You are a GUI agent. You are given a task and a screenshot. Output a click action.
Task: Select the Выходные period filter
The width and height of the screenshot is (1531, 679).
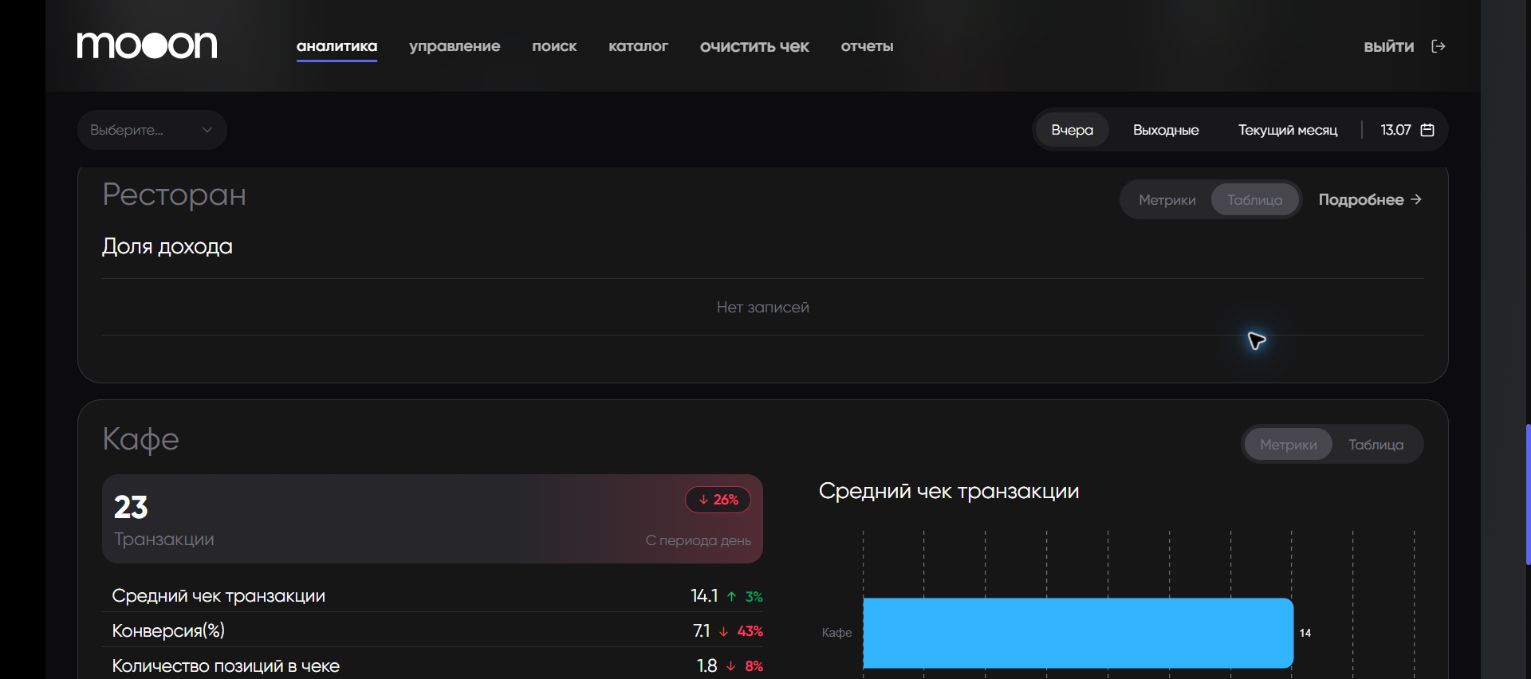click(x=1166, y=130)
